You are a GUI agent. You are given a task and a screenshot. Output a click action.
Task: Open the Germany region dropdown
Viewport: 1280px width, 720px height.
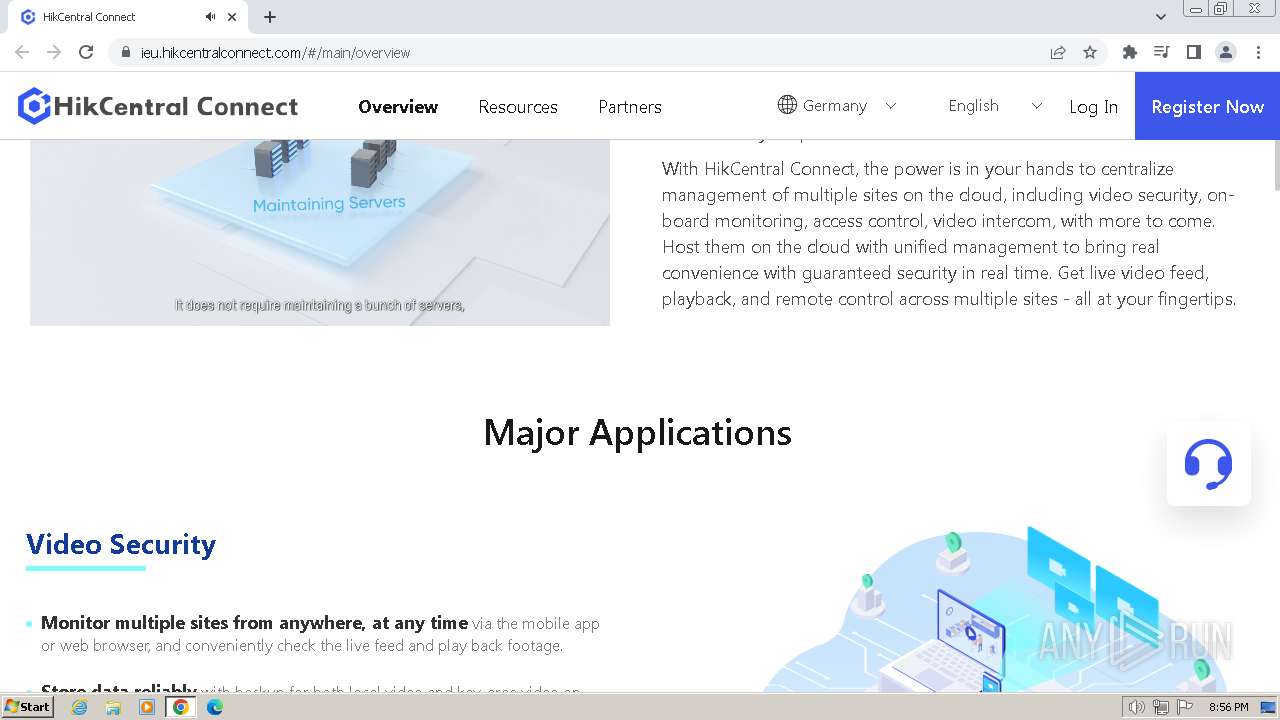[x=837, y=105]
